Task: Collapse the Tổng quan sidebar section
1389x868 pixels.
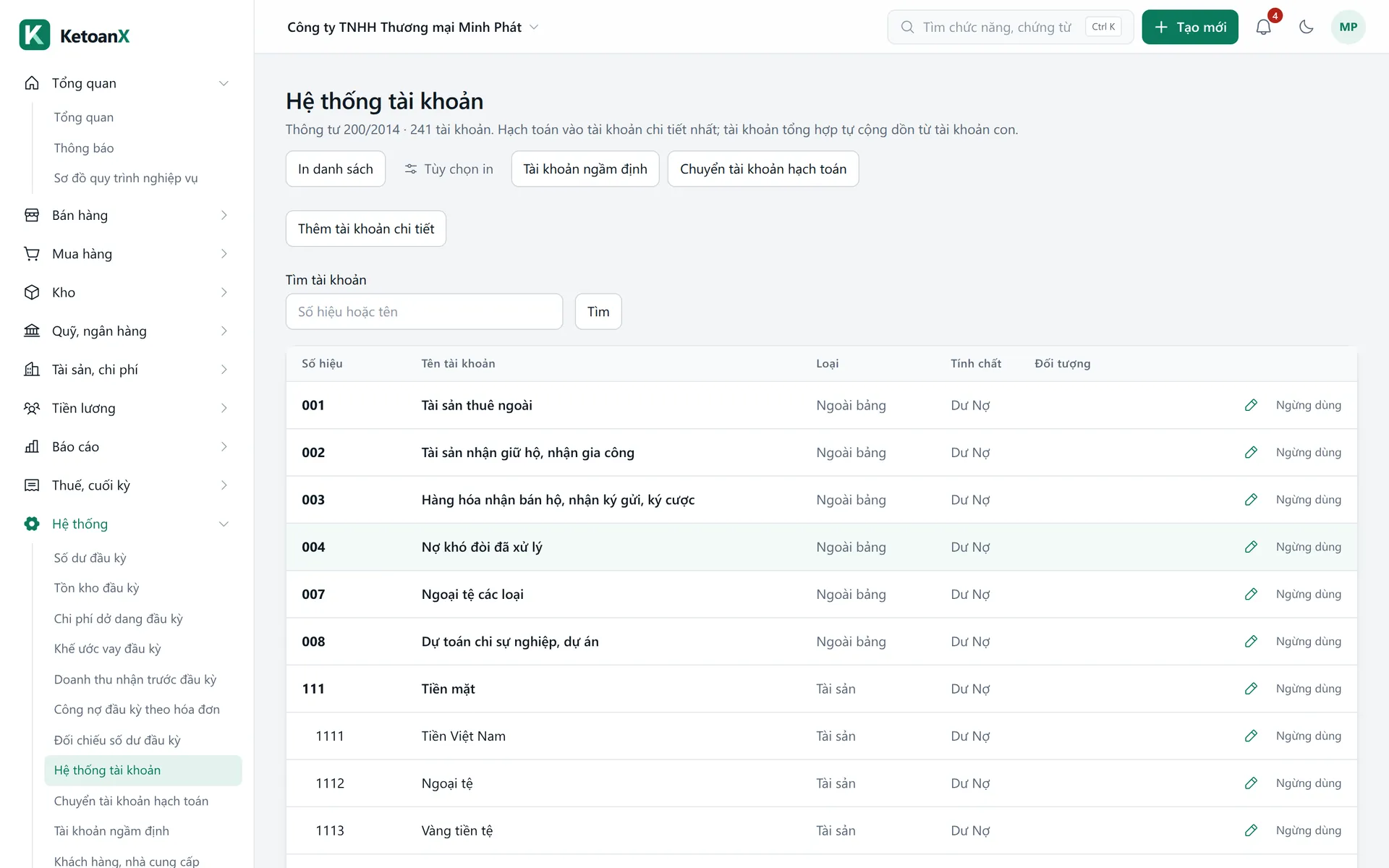Action: point(127,83)
